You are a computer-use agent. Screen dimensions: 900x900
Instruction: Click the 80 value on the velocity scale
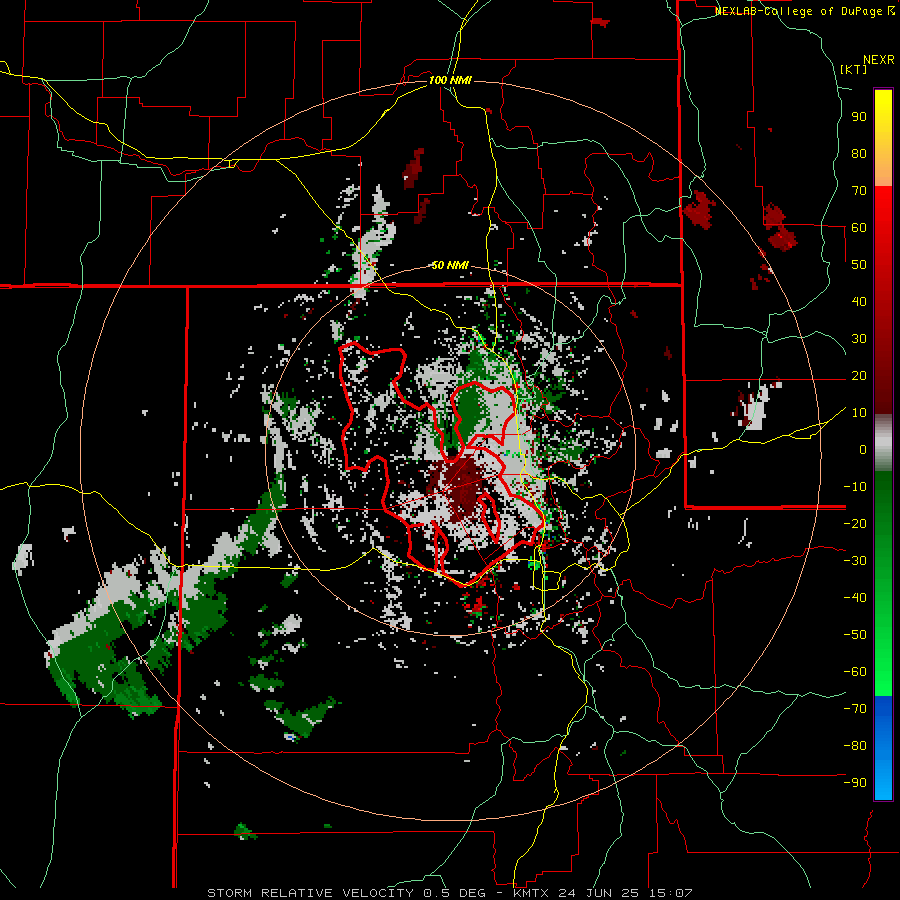(859, 154)
